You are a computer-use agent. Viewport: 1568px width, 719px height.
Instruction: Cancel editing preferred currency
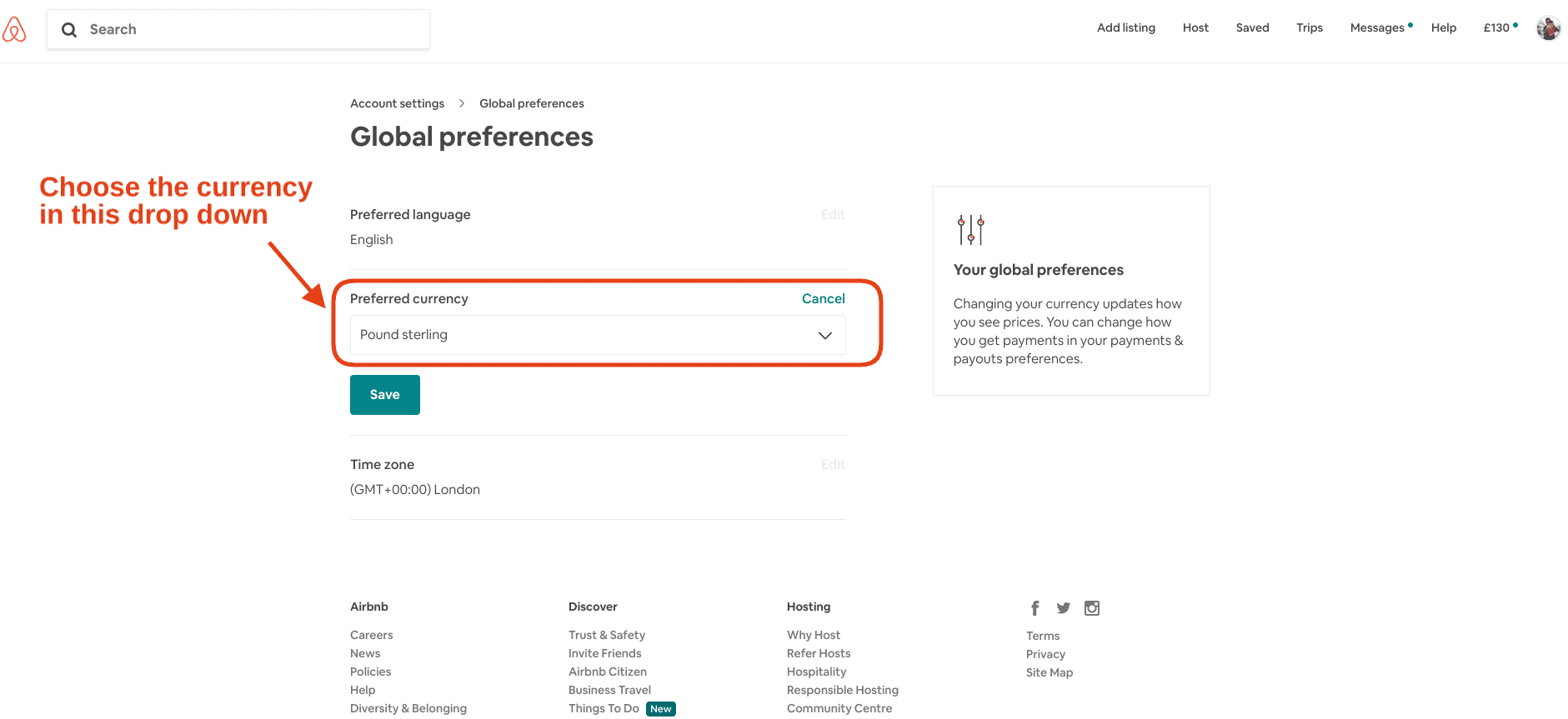824,298
